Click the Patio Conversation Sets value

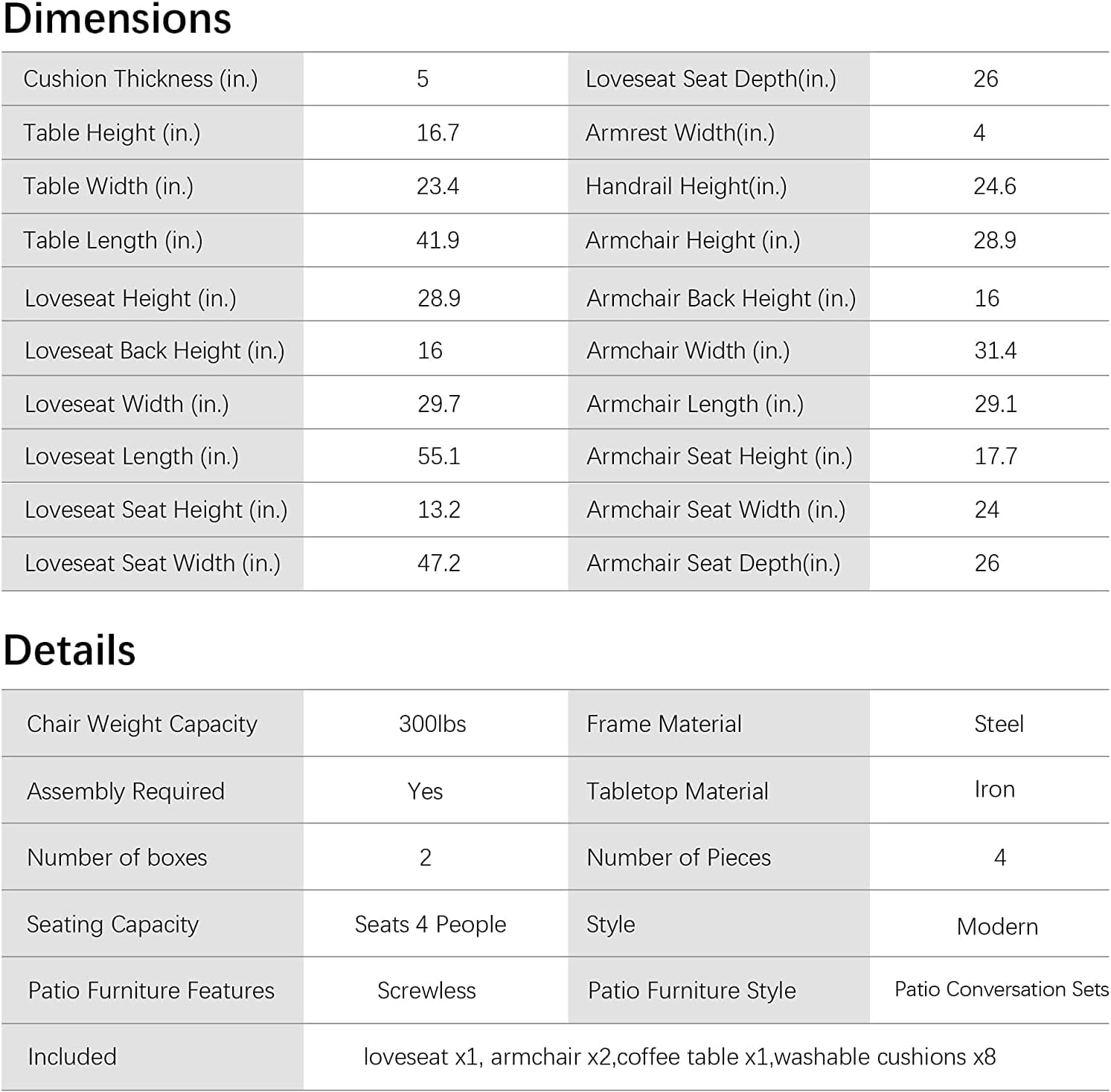(1002, 989)
